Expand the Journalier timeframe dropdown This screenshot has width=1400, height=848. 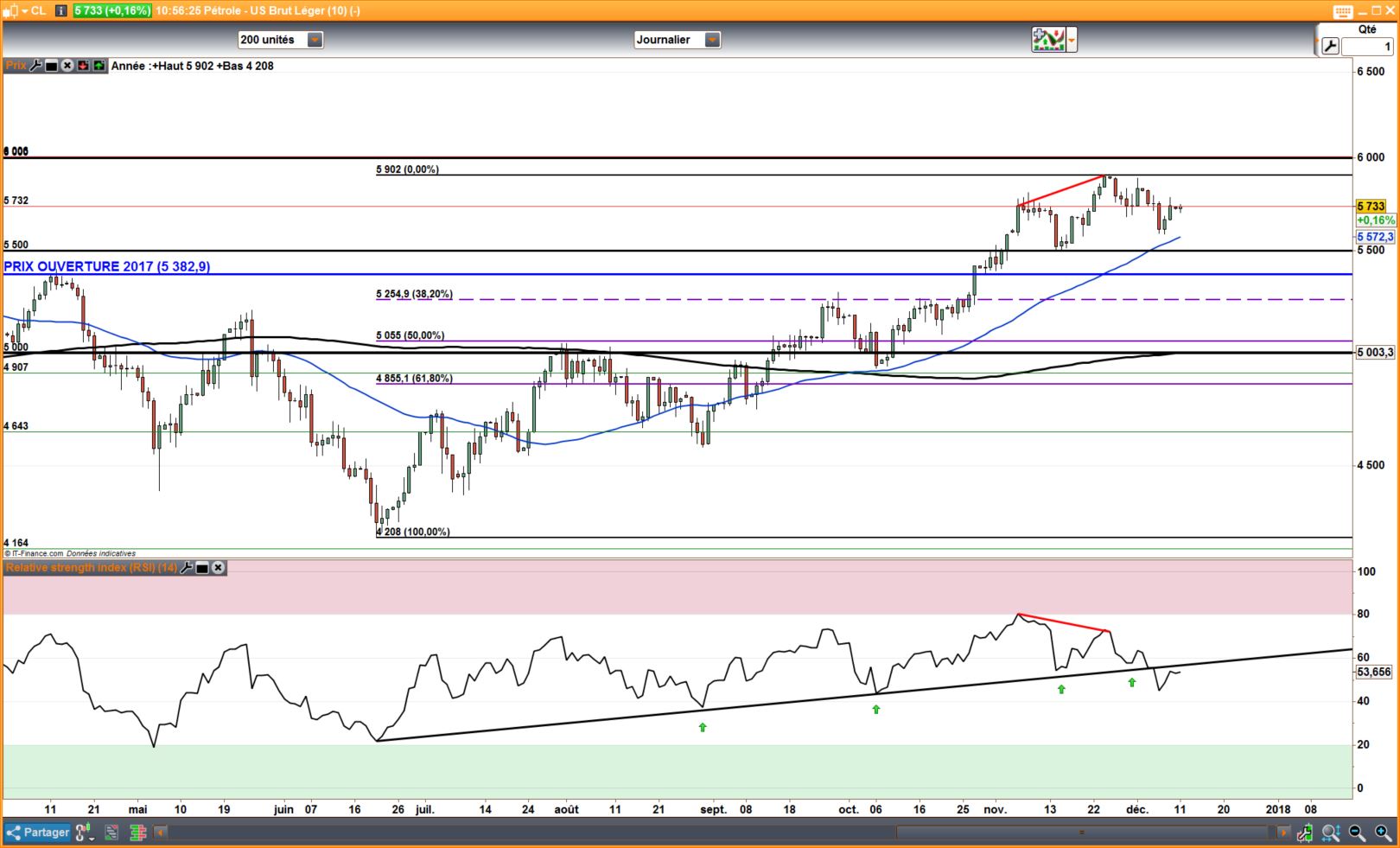pyautogui.click(x=712, y=40)
